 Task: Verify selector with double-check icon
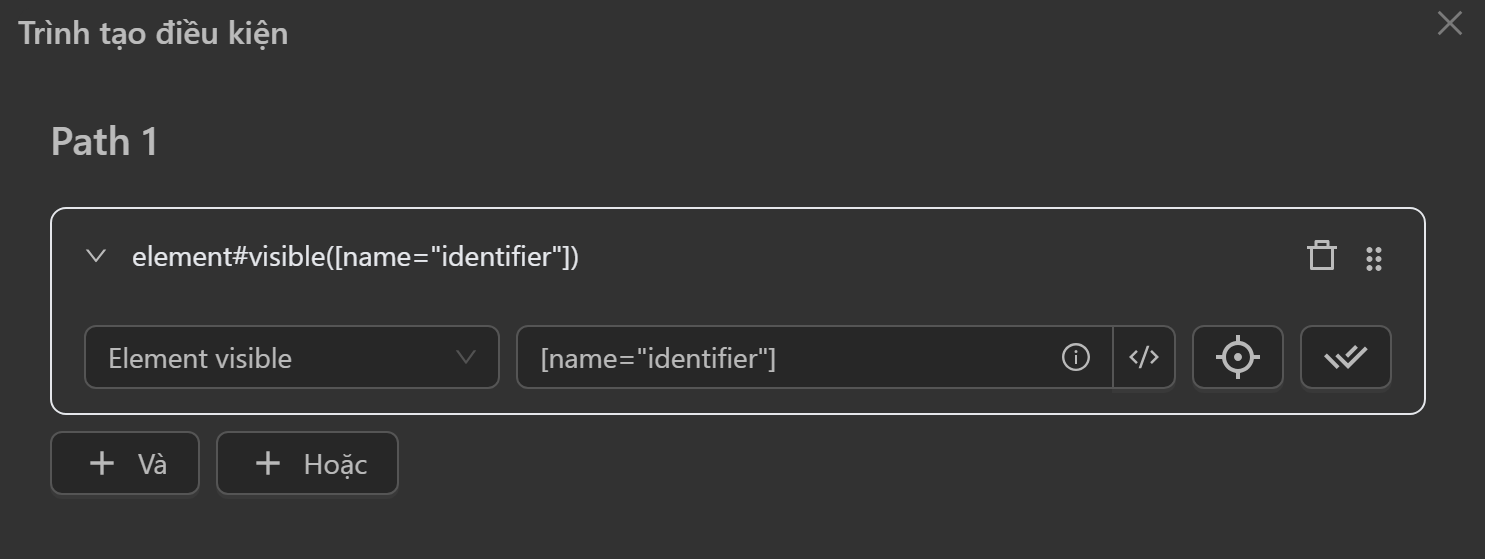1345,357
